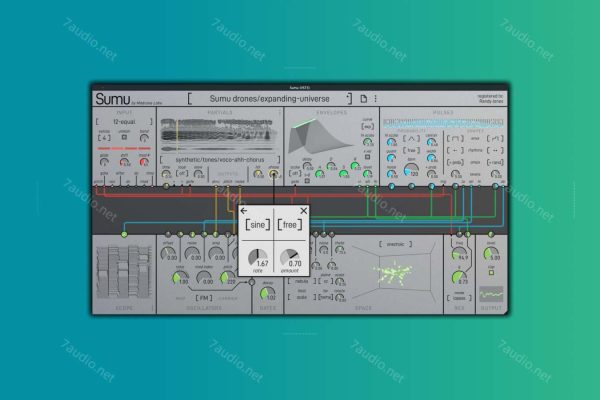The height and width of the screenshot is (400, 600).
Task: Open the three-dot options menu in header
Action: coord(375,99)
